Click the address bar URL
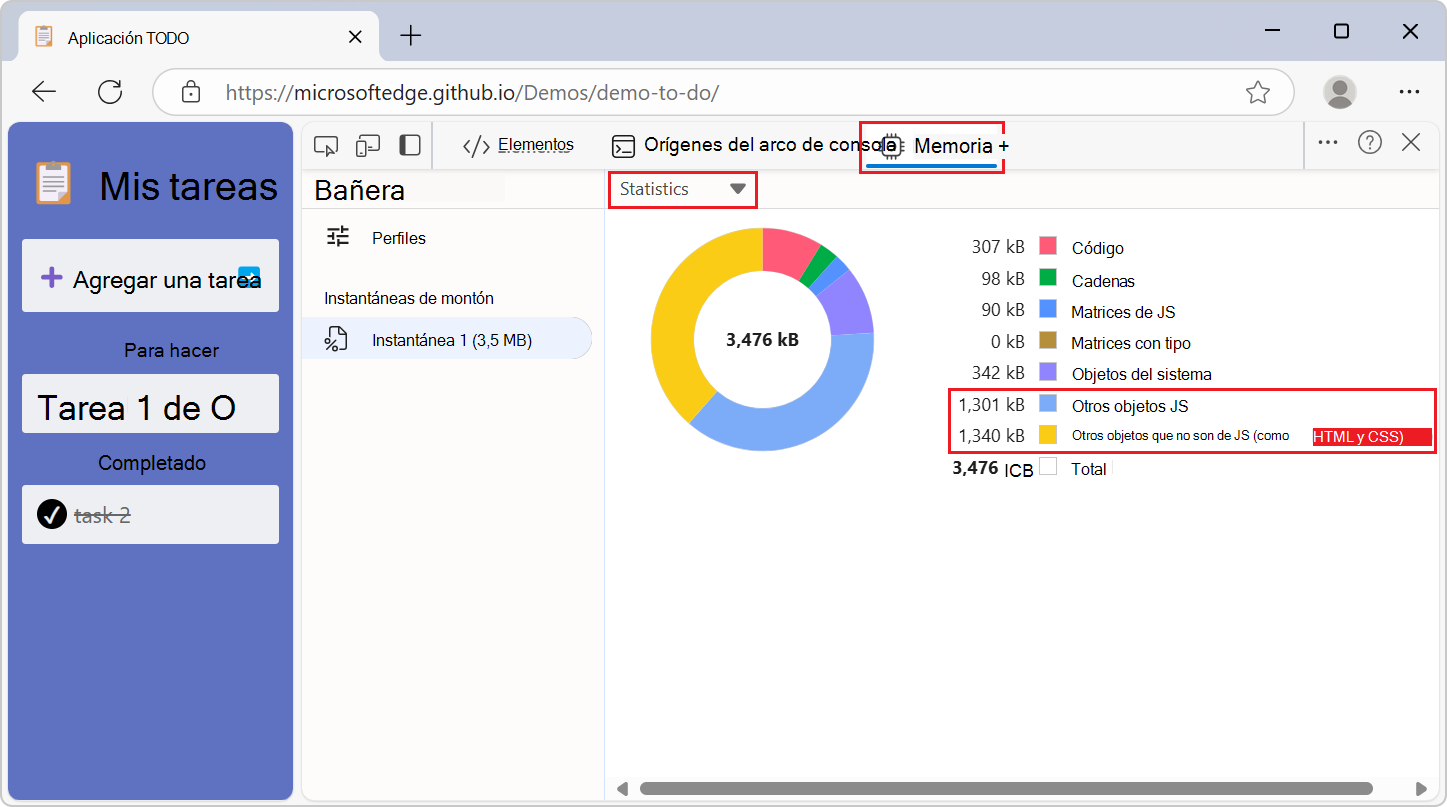Viewport: 1447px width, 807px height. (x=472, y=93)
